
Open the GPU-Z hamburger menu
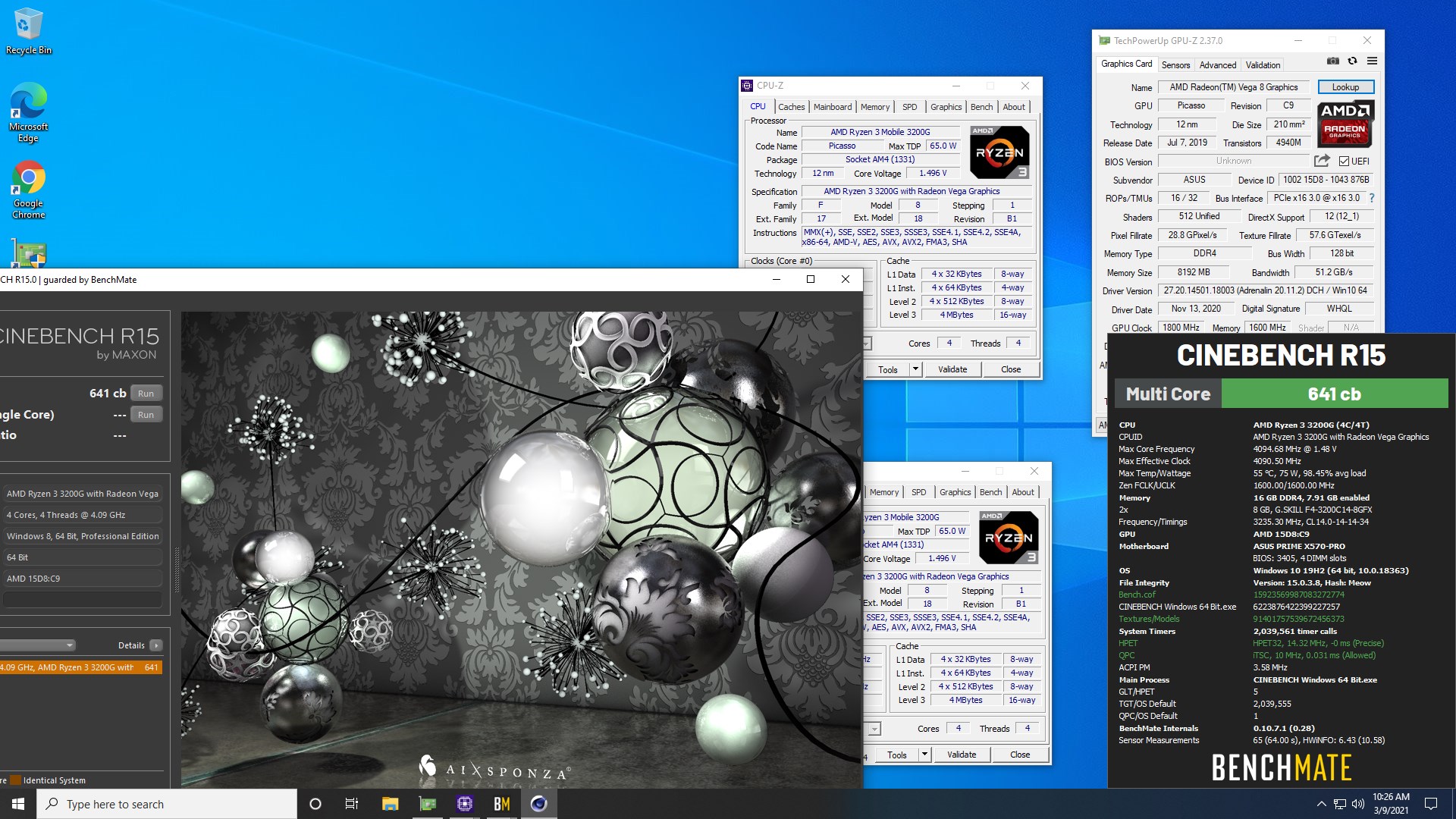tap(1372, 61)
